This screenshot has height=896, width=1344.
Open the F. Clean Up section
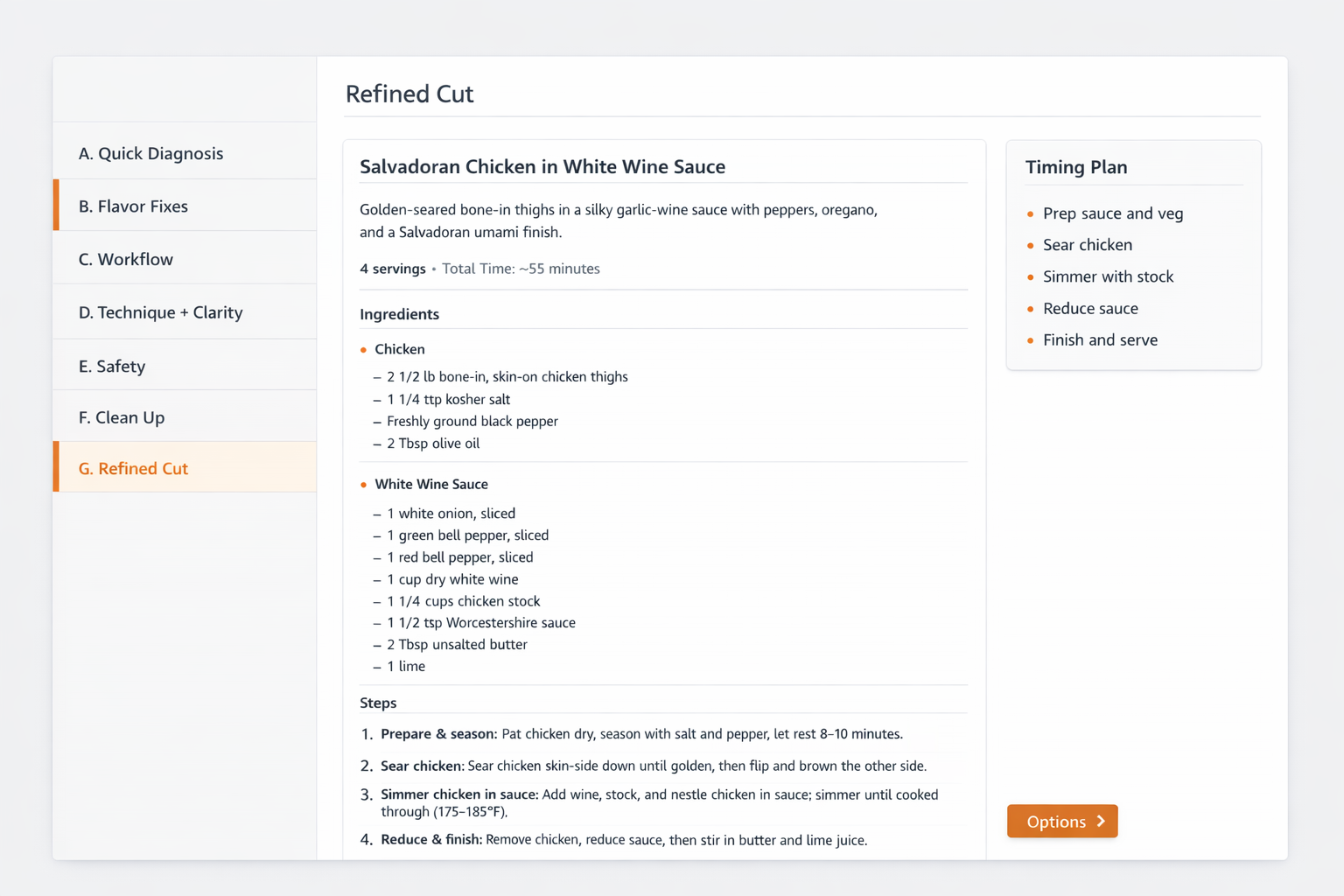(x=122, y=417)
